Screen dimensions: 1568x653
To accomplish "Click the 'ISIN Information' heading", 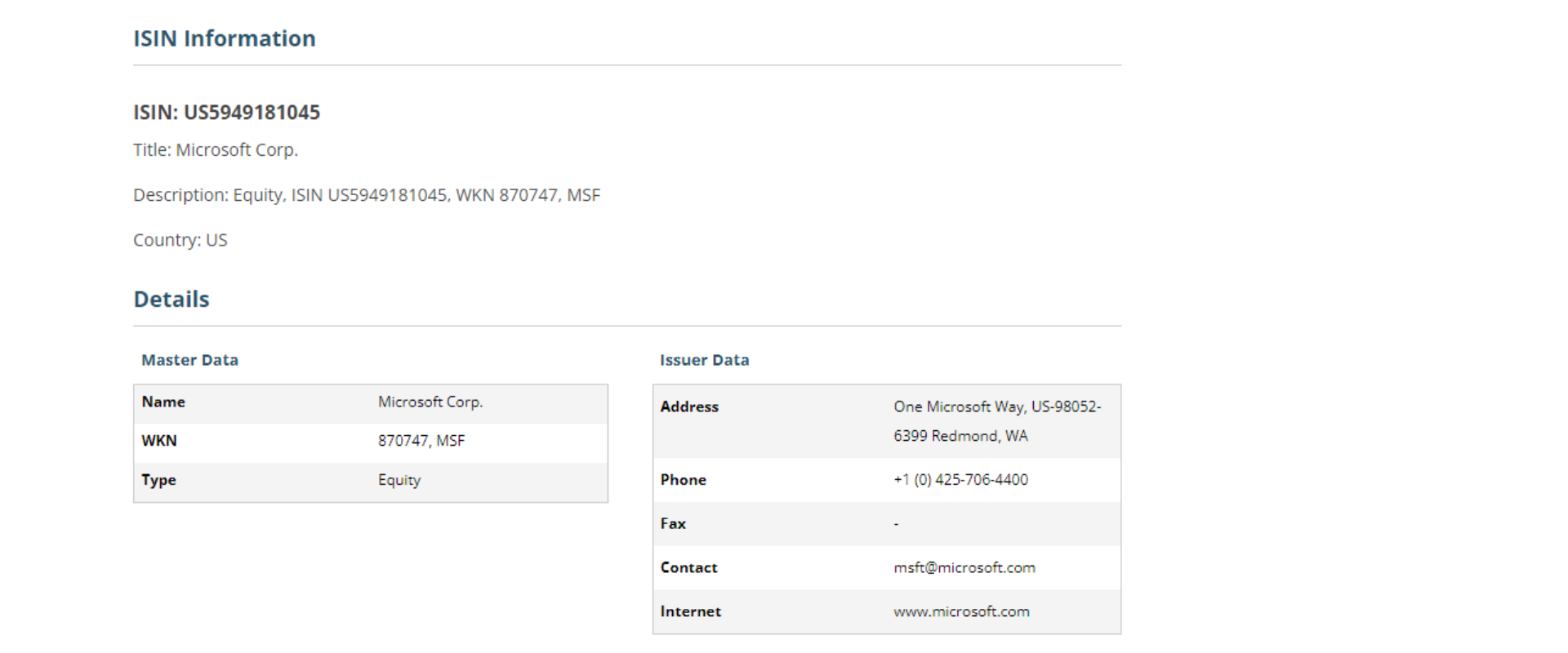I will click(x=225, y=38).
